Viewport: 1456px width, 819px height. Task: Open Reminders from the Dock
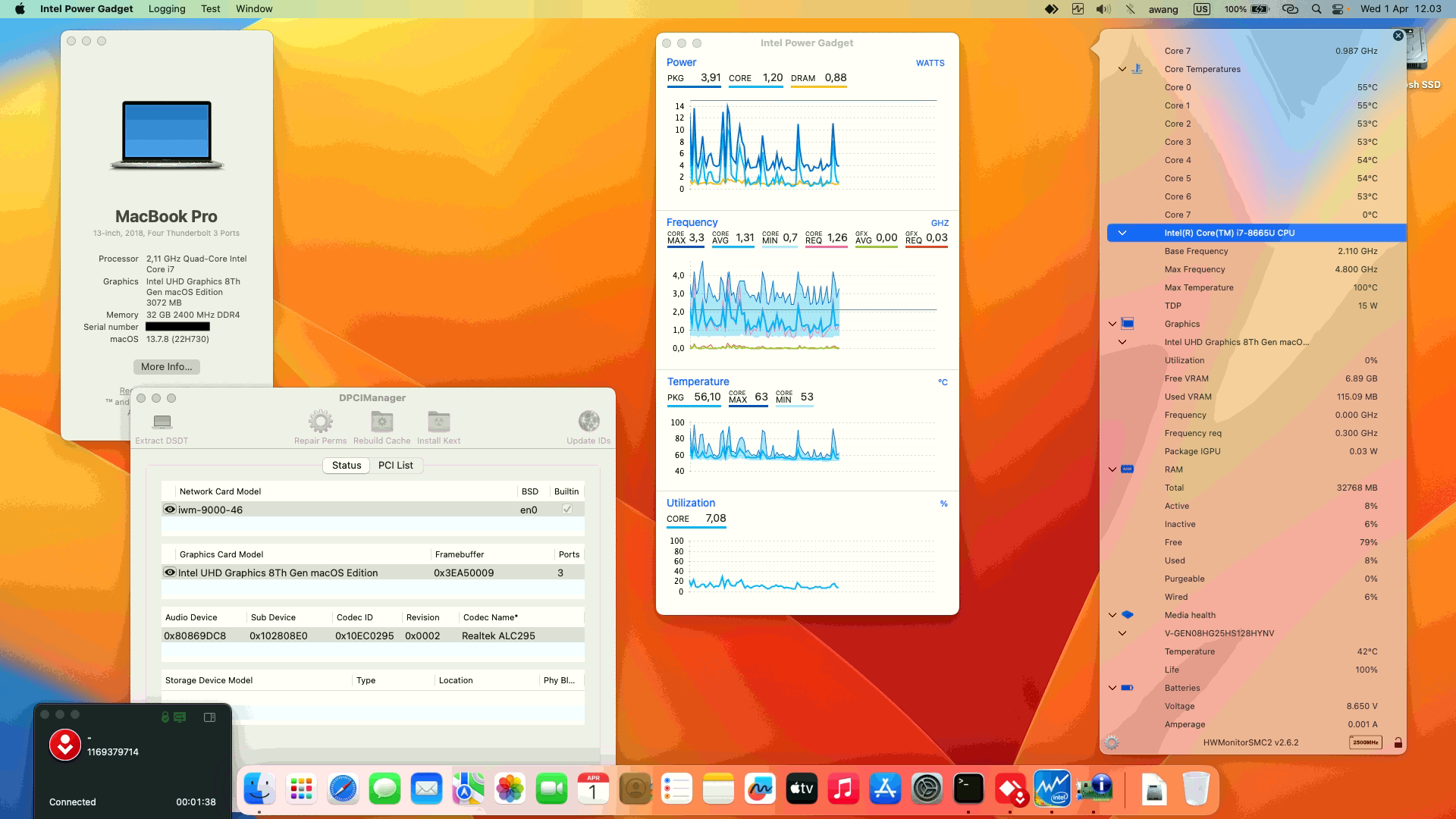point(676,789)
